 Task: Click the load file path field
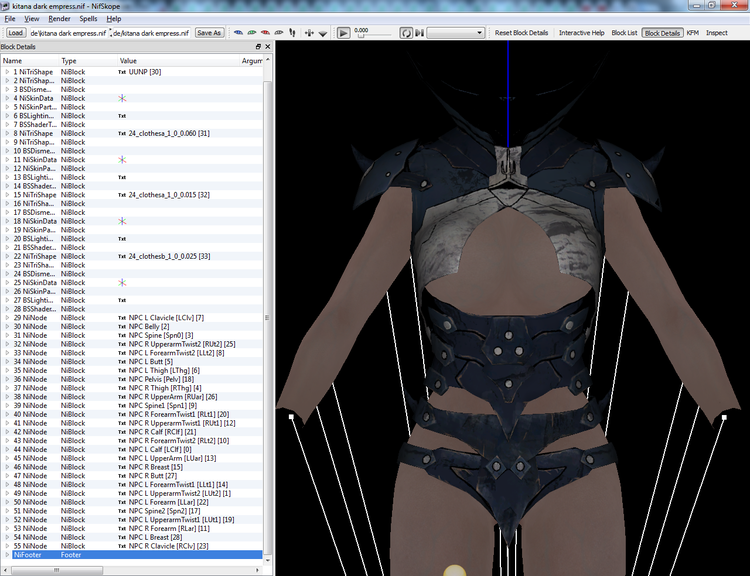pyautogui.click(x=68, y=33)
